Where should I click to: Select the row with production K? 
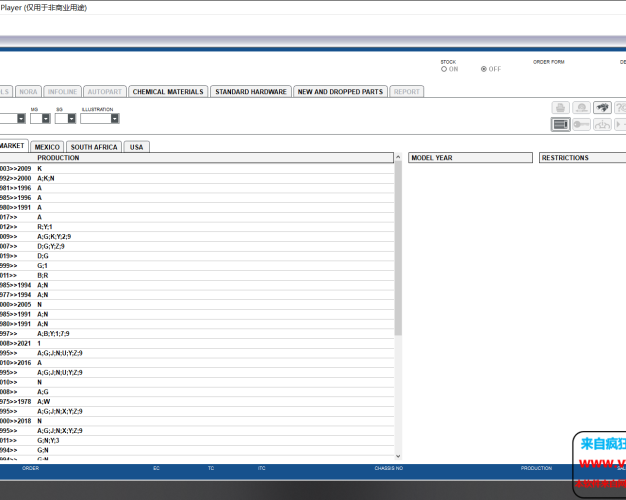[197, 169]
